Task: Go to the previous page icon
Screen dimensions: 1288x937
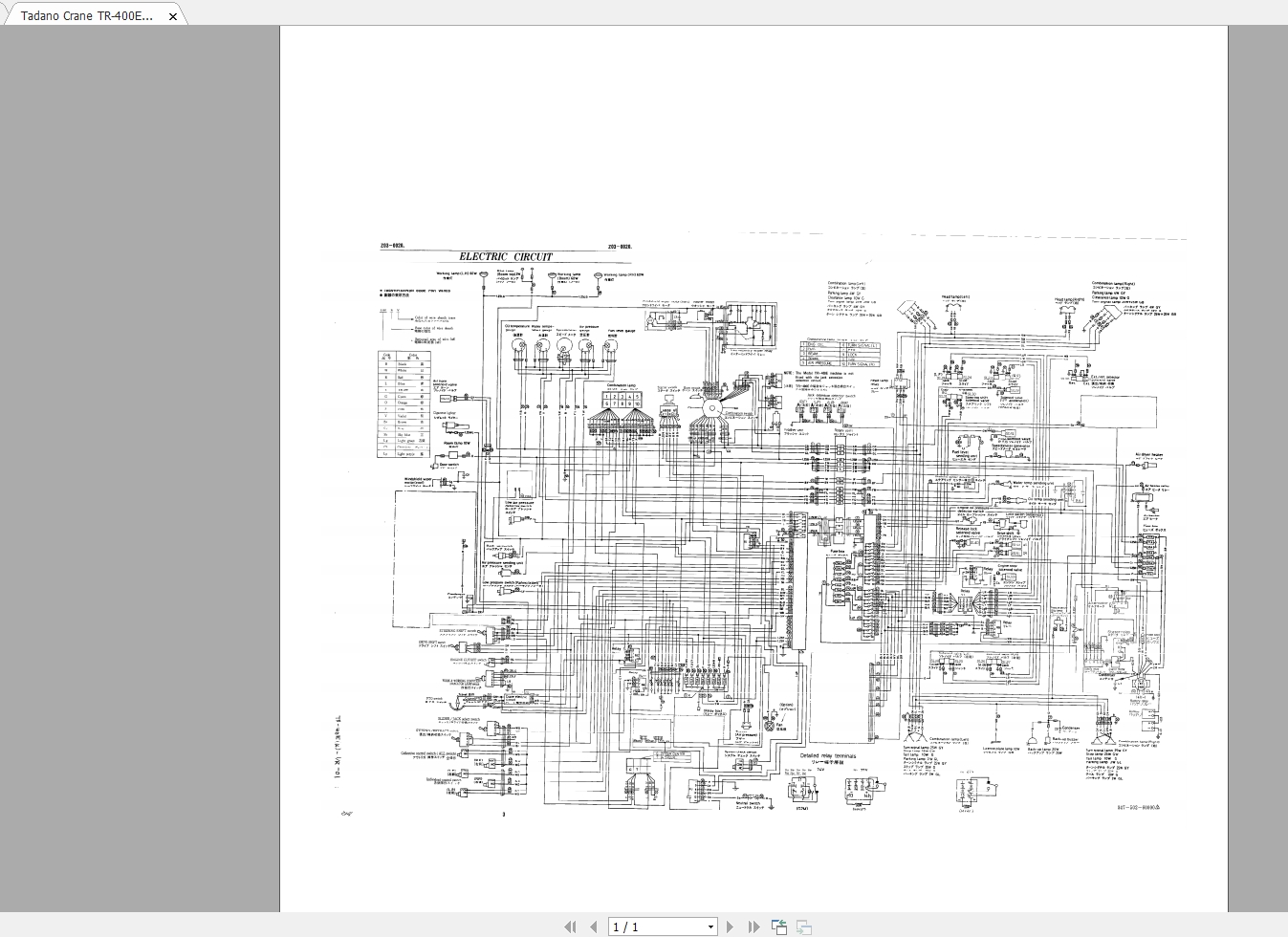Action: 595,926
